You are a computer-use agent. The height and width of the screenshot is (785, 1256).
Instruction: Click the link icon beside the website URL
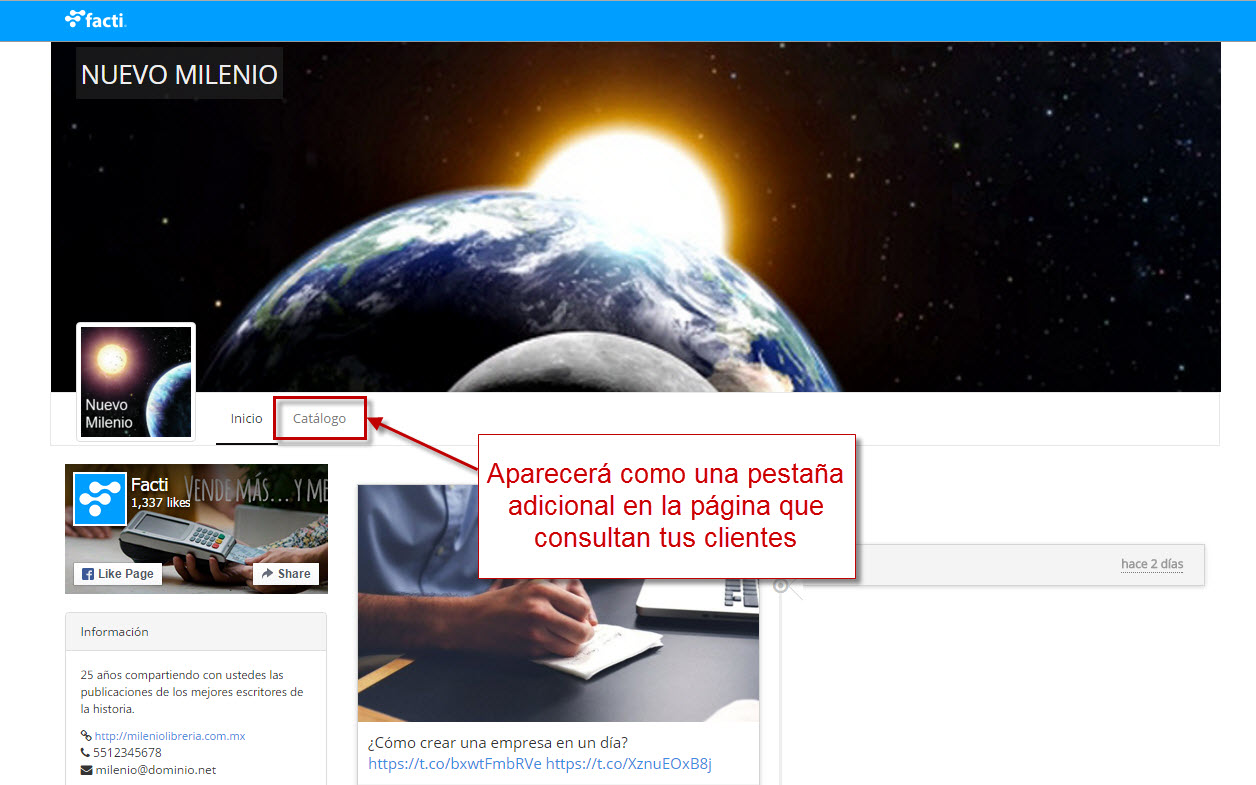86,736
